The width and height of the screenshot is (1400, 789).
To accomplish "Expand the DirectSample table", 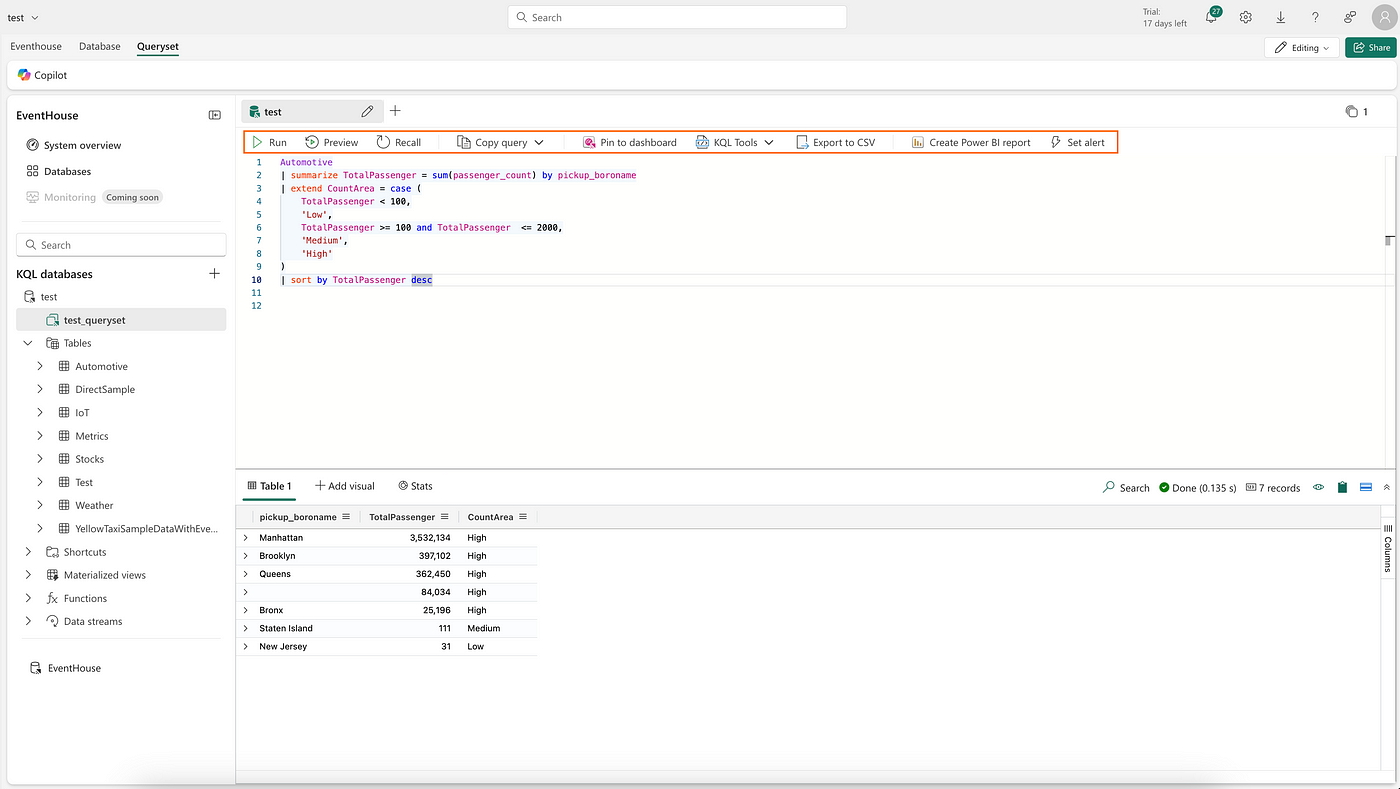I will pos(40,389).
